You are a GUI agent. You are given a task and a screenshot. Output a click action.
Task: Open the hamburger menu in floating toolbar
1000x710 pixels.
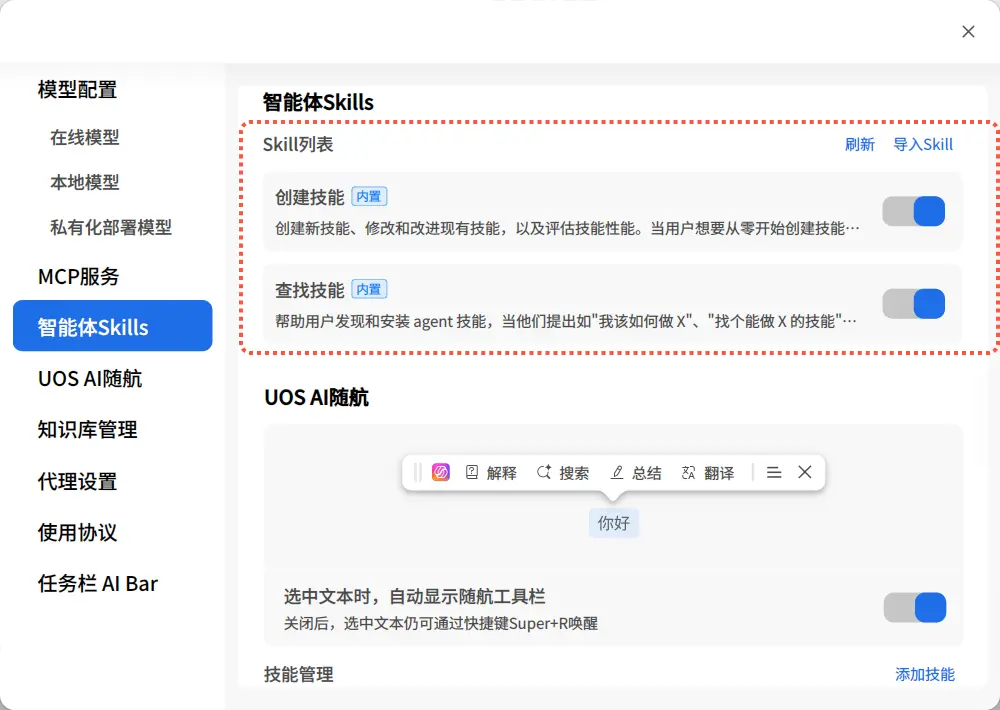[x=774, y=473]
